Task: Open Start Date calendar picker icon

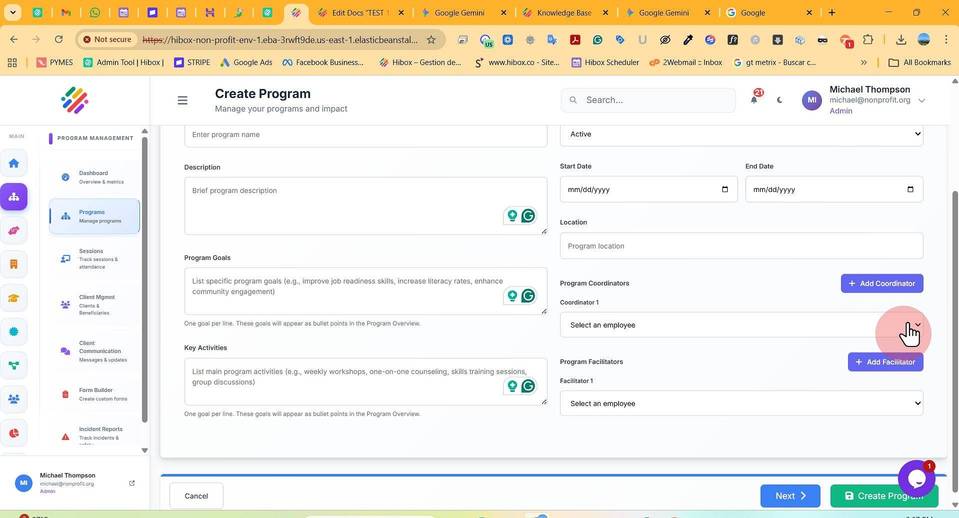Action: (x=725, y=189)
